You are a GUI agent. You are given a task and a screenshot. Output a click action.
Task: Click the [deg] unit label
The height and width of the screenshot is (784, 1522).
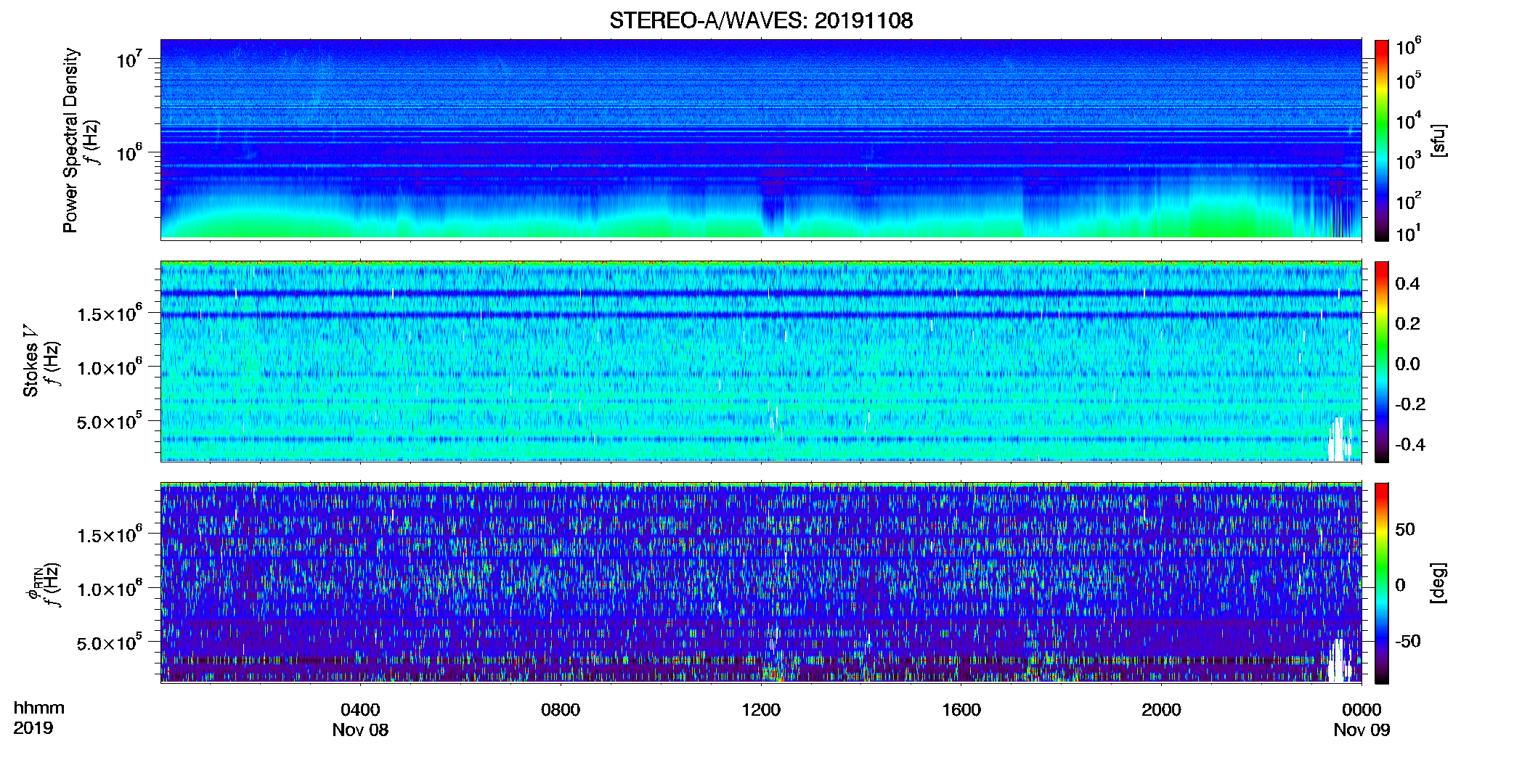pyautogui.click(x=1438, y=583)
